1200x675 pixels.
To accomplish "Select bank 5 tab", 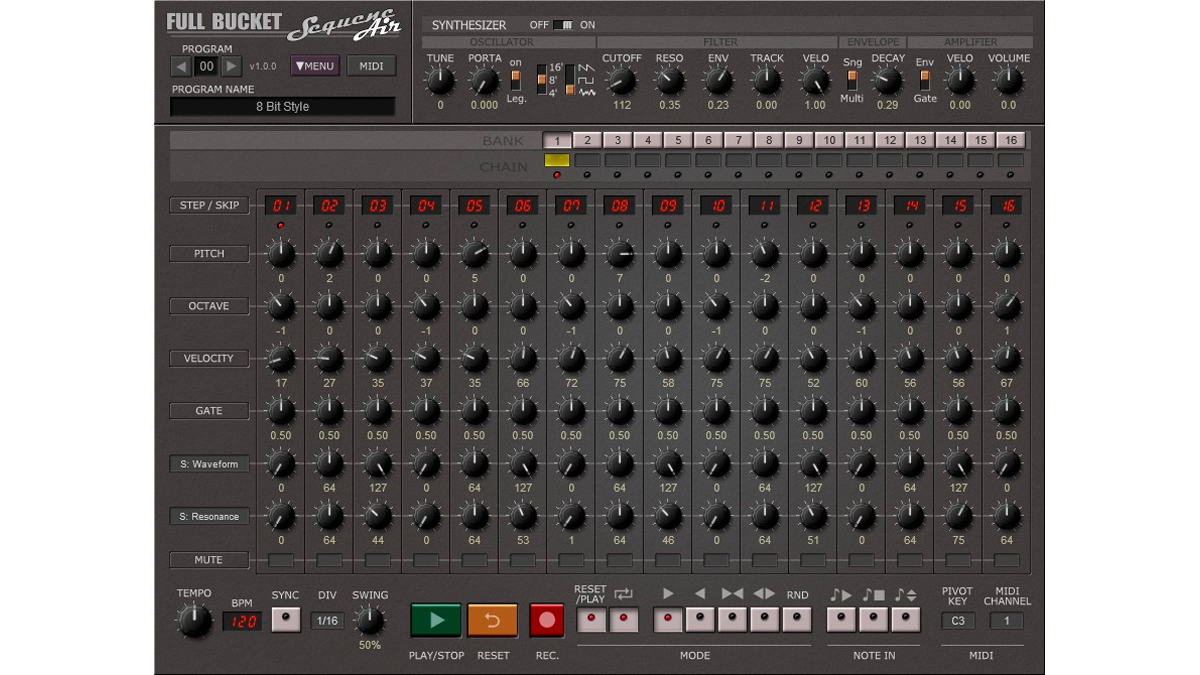I will (x=678, y=141).
